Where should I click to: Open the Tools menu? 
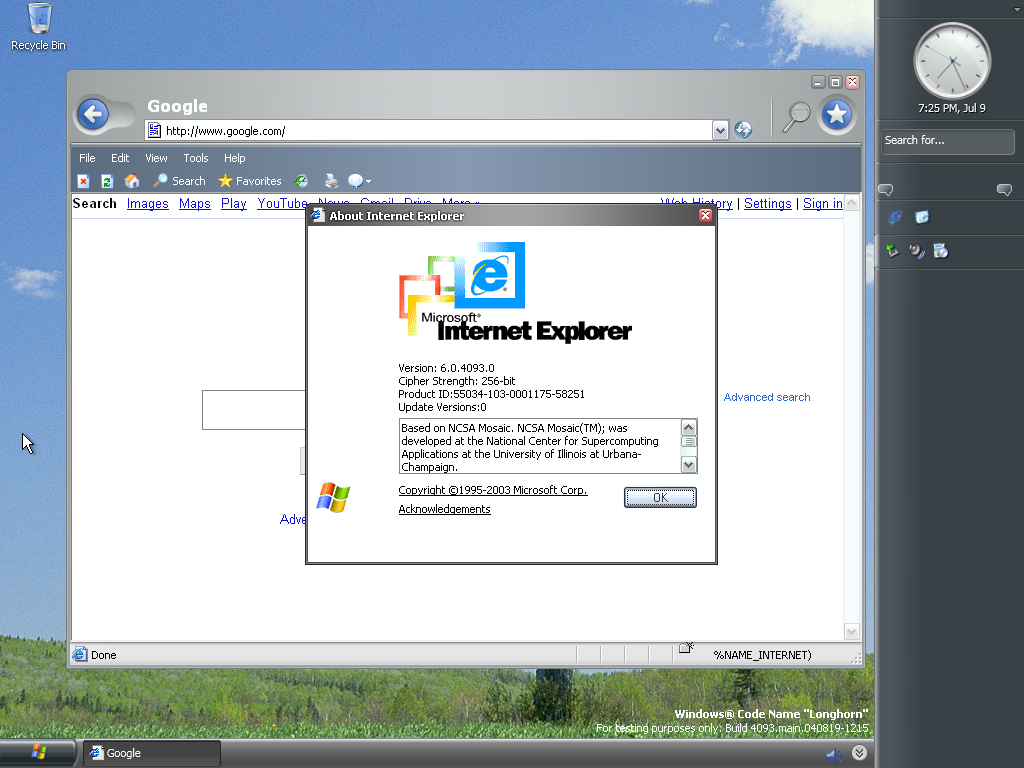tap(195, 158)
